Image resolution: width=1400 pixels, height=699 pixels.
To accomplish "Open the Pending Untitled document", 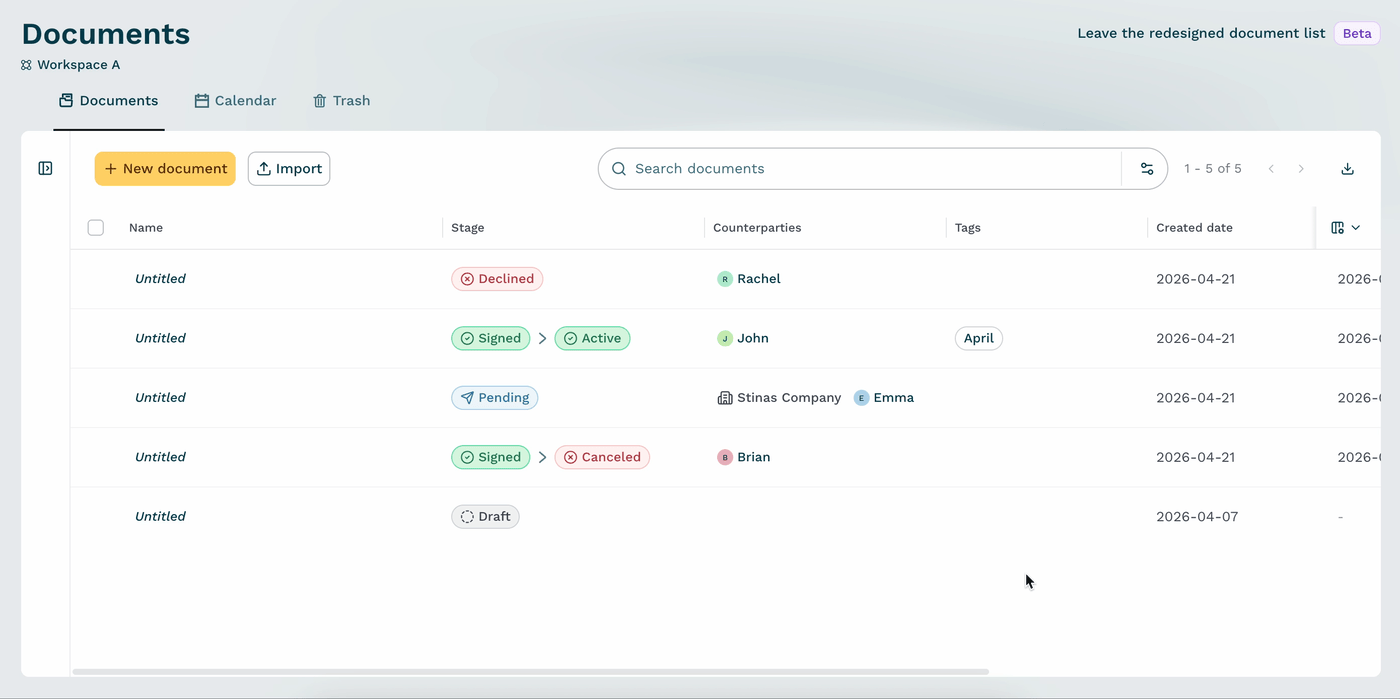I will pyautogui.click(x=160, y=398).
